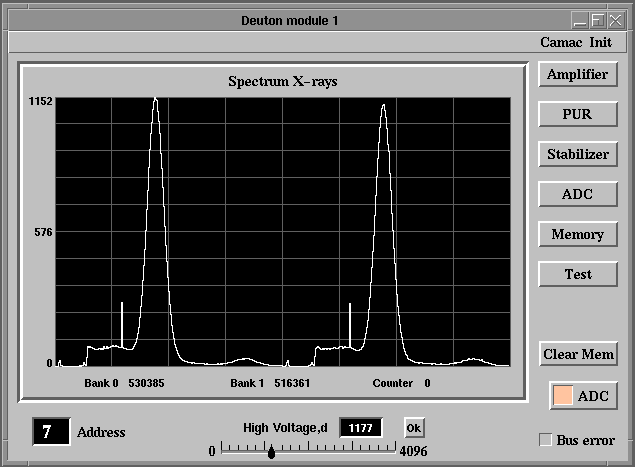
Task: Click the Amplifier button
Action: tap(577, 75)
